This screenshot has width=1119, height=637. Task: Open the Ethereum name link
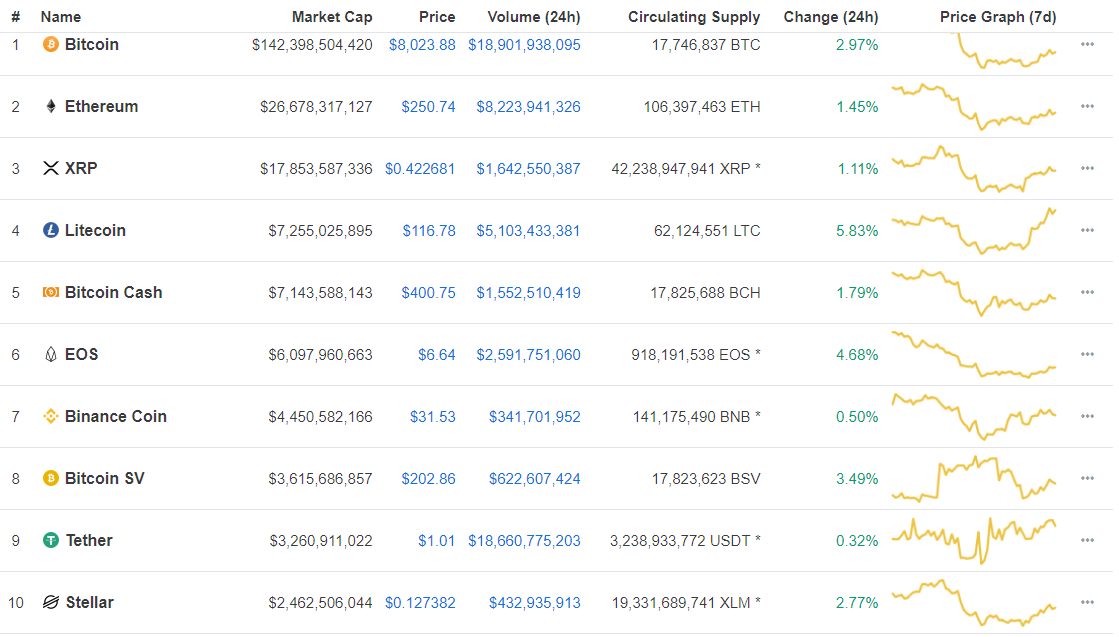pos(101,107)
